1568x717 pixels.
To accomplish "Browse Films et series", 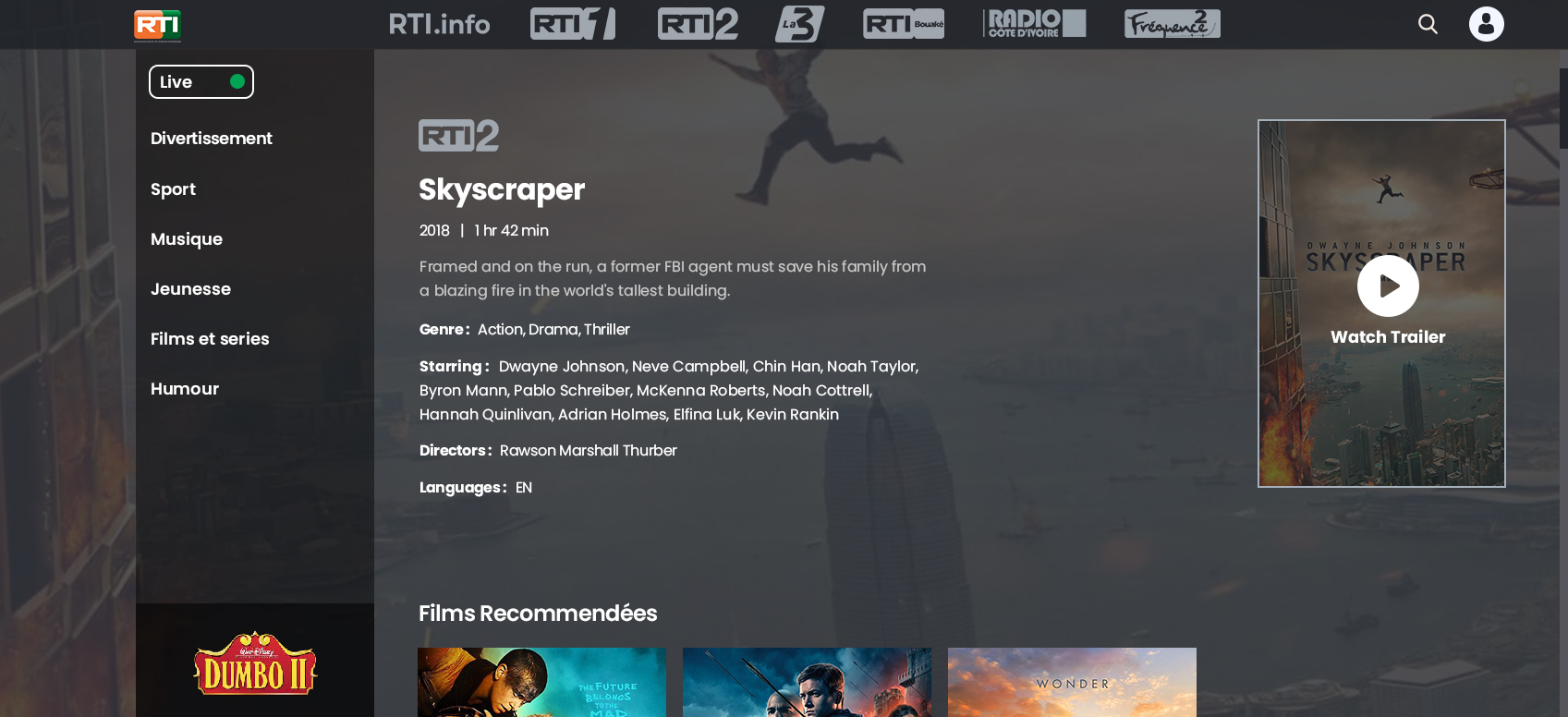I will click(210, 339).
